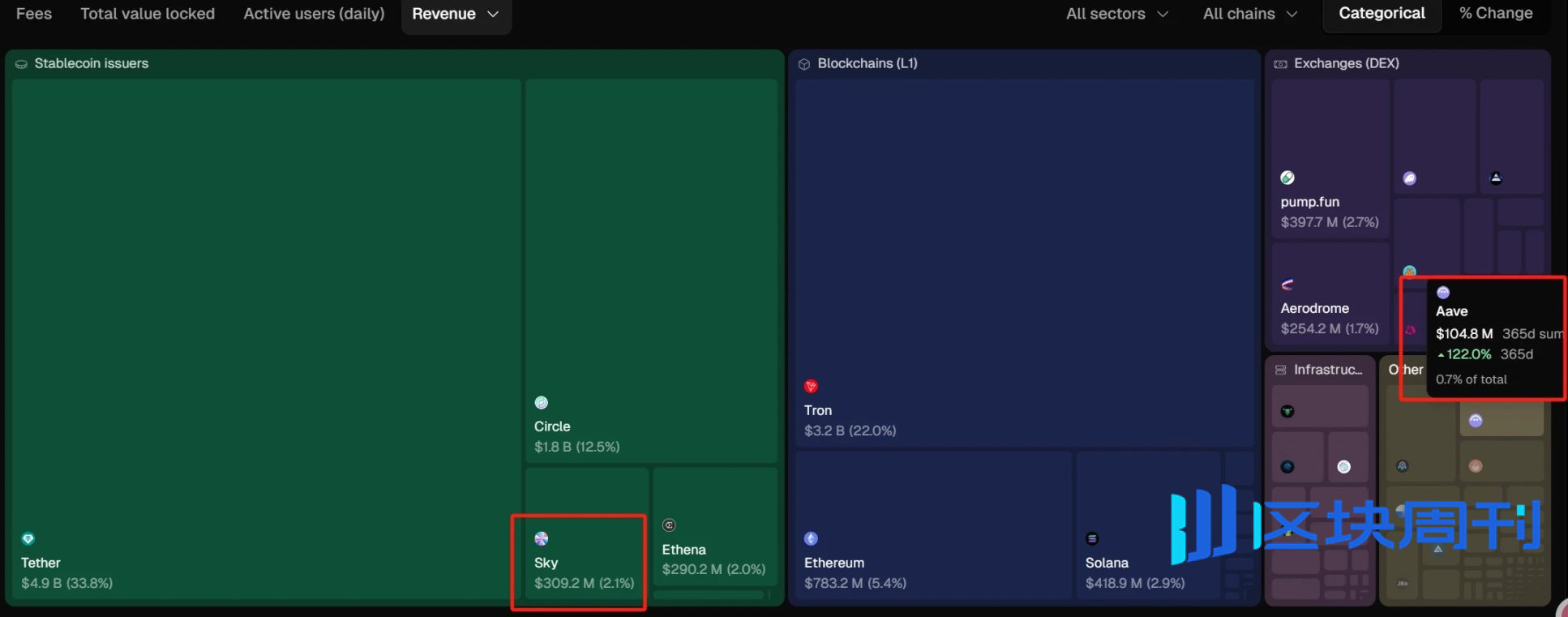The height and width of the screenshot is (617, 1568).
Task: Click the Ethena name label
Action: coord(683,550)
